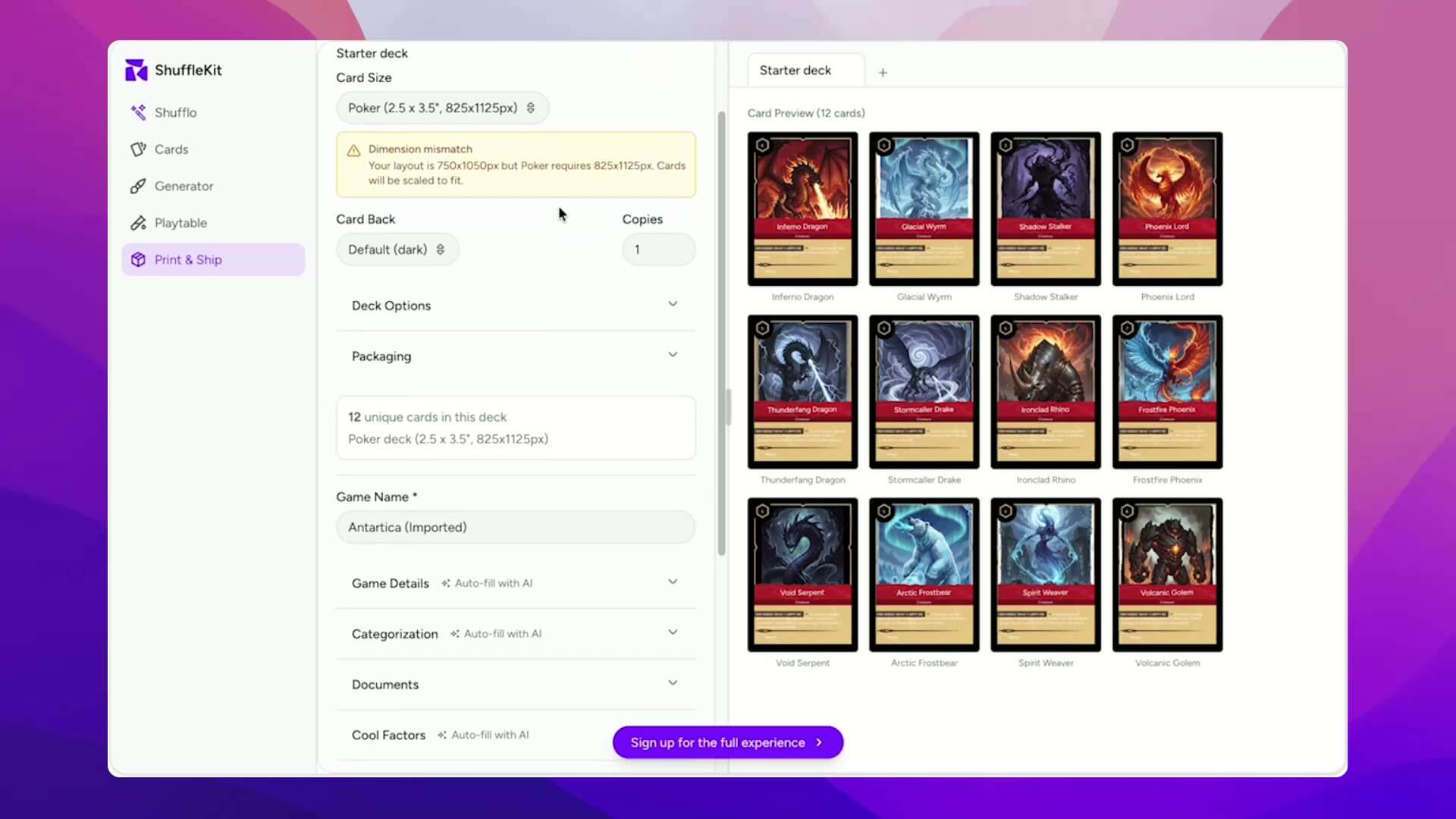Click sparkle icon beside Categorization auto-fill
Viewport: 1456px width, 819px height.
[x=455, y=634]
